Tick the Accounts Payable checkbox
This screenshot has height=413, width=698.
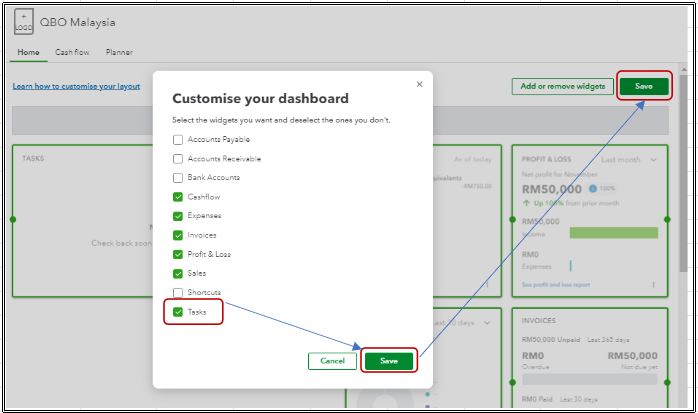click(178, 140)
